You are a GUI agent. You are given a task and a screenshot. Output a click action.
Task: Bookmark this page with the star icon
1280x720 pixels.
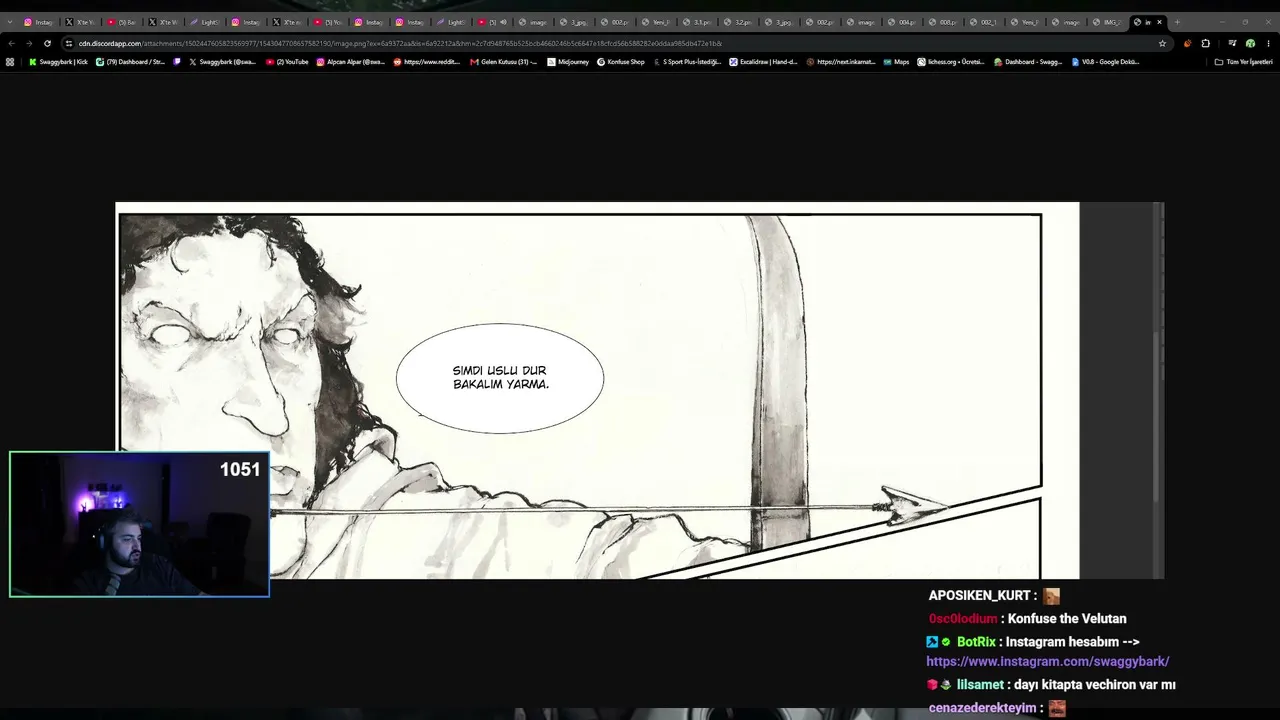point(1162,43)
